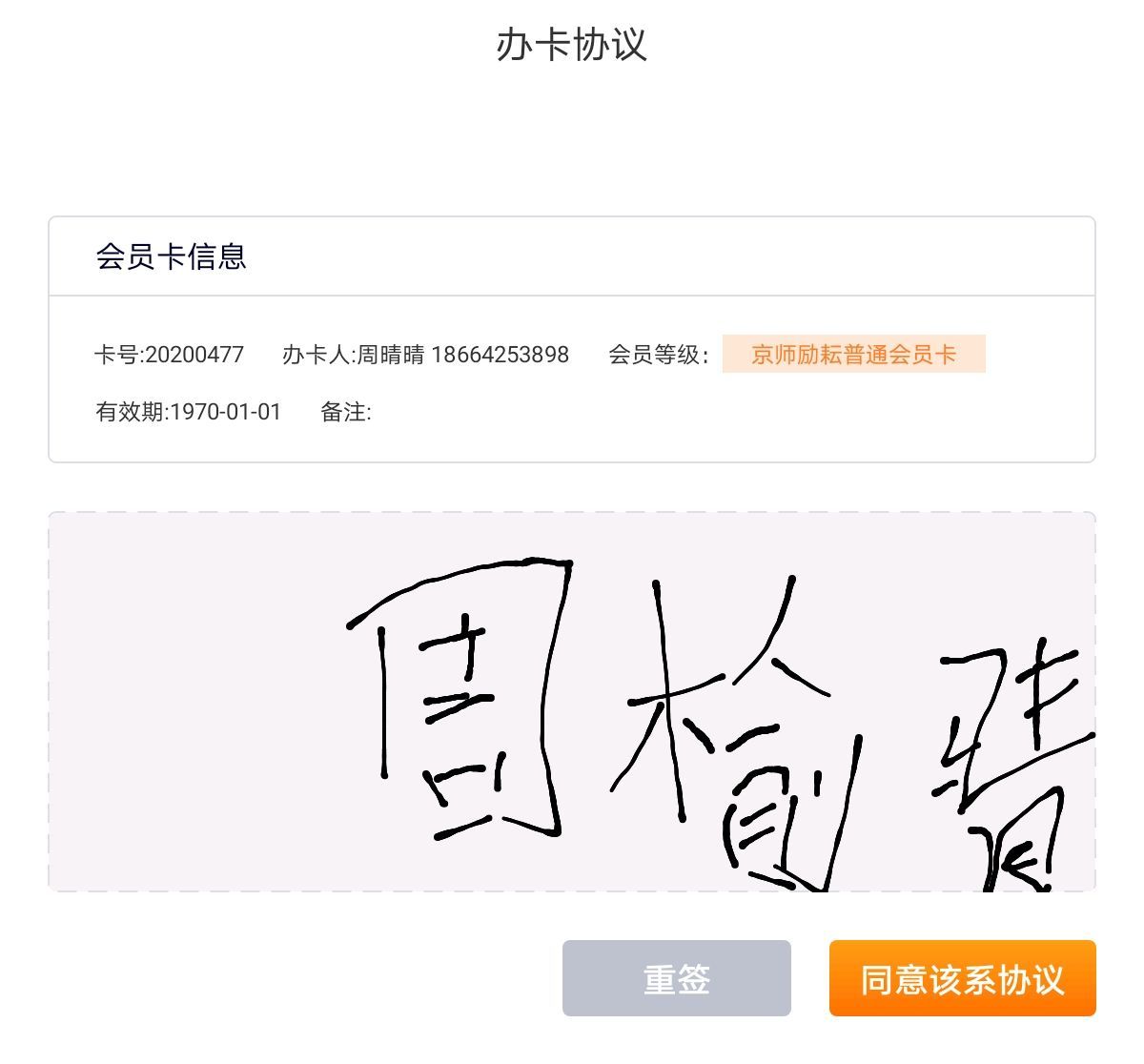The height and width of the screenshot is (1064, 1144).
Task: Select the cardholder name 周晴晴
Action: (391, 356)
